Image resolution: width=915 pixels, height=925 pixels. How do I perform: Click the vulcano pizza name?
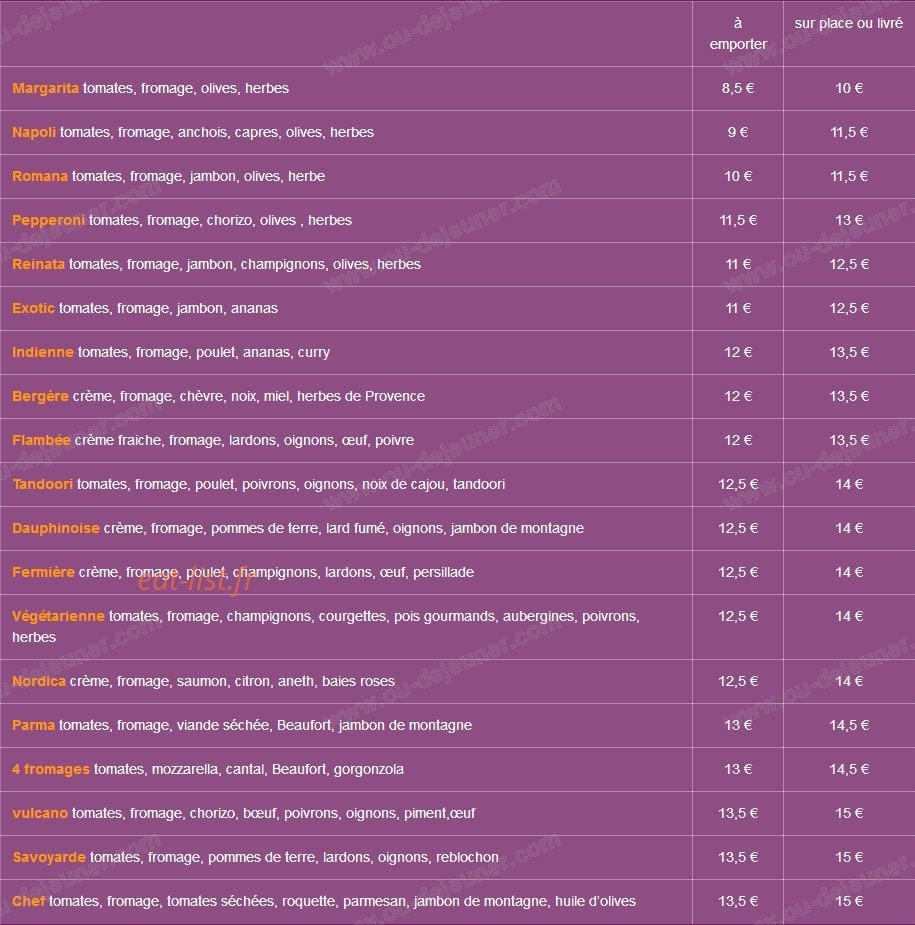click(40, 814)
